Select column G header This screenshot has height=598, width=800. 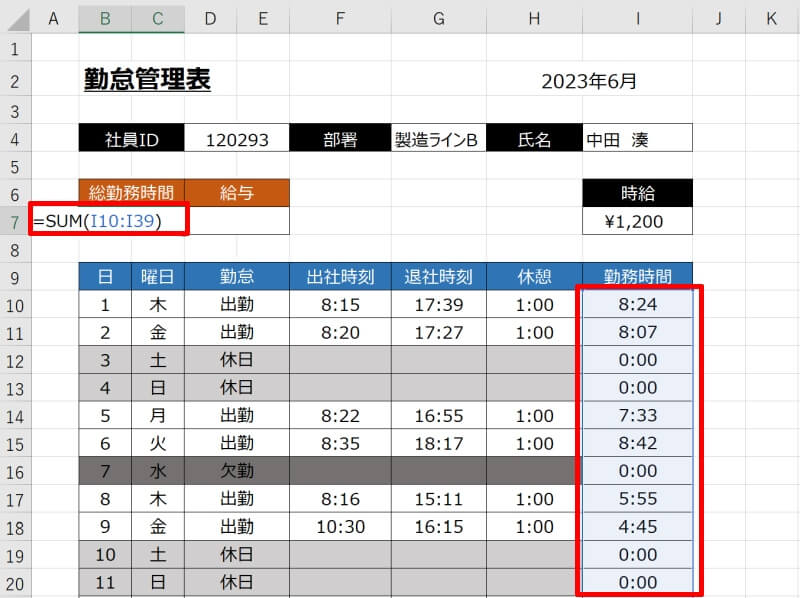coord(438,19)
